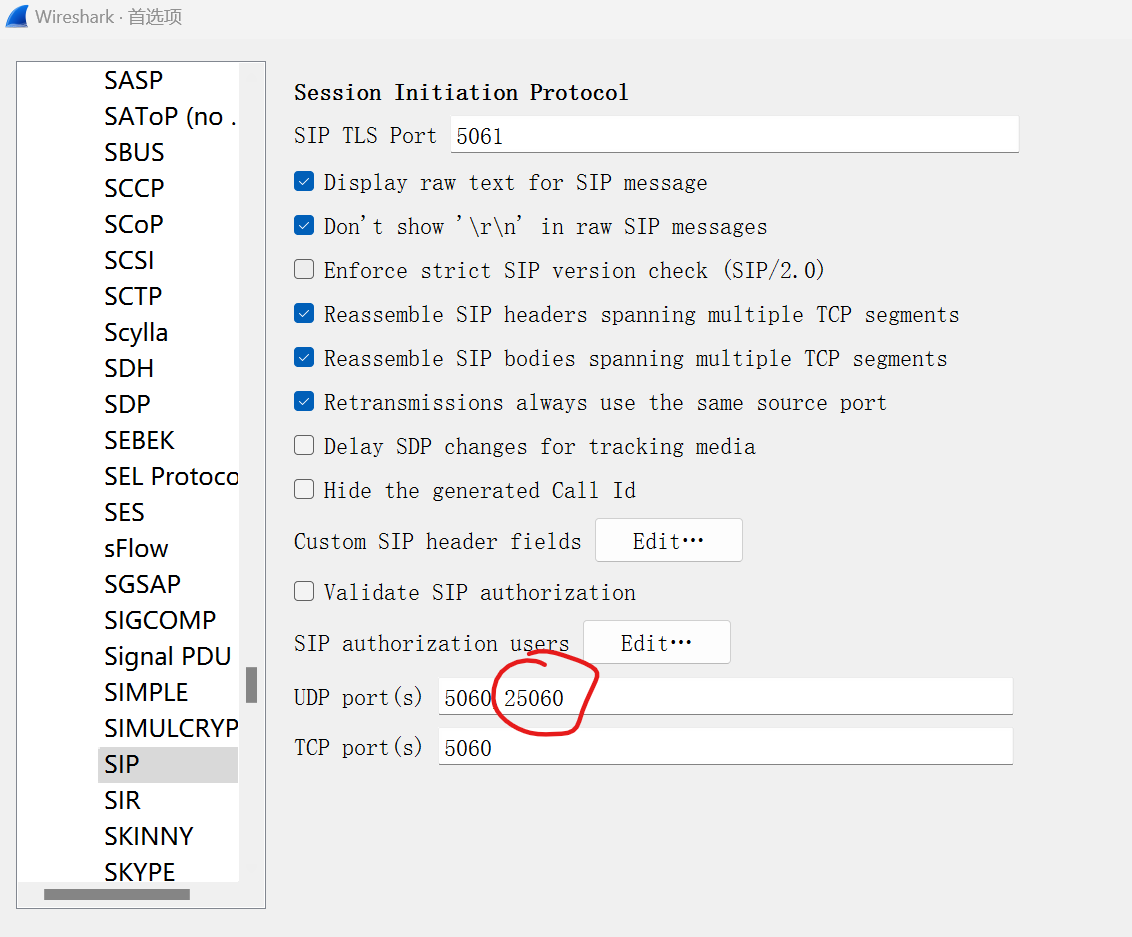Uncheck Display raw text for SIP message
This screenshot has height=937, width=1132.
click(x=304, y=182)
